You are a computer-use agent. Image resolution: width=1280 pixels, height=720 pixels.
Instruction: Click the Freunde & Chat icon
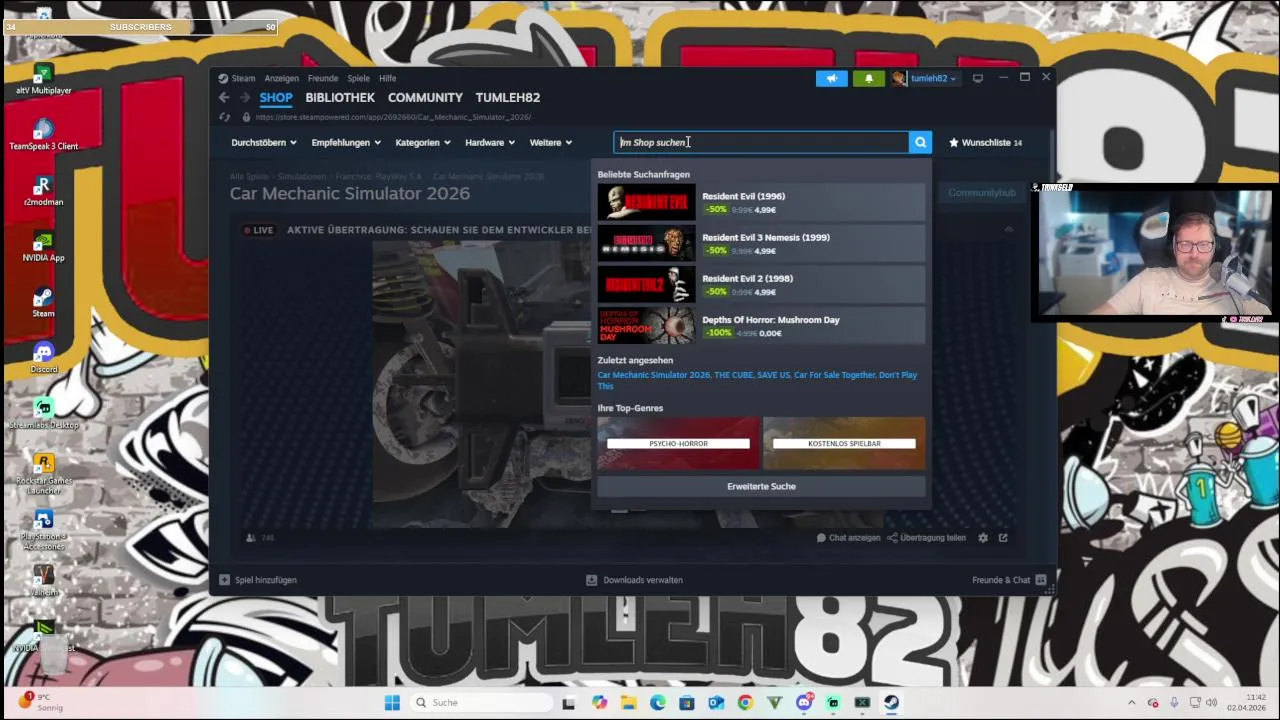[1041, 580]
